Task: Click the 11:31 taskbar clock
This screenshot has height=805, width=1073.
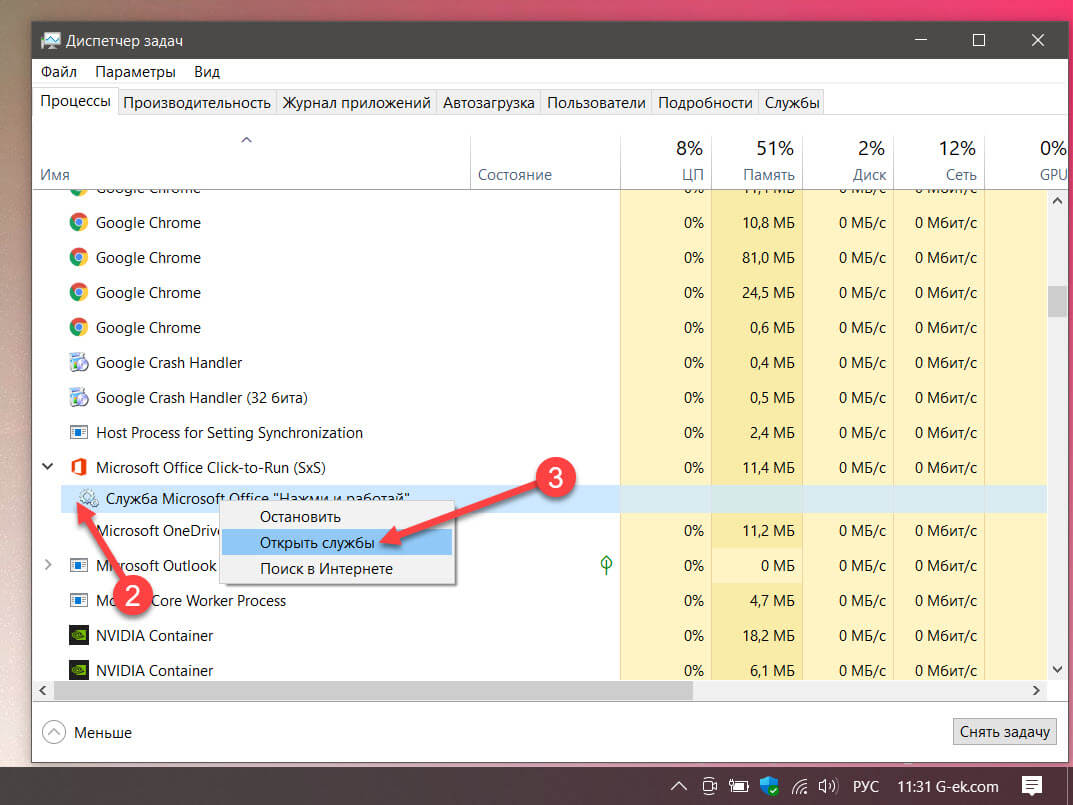Action: click(x=914, y=787)
